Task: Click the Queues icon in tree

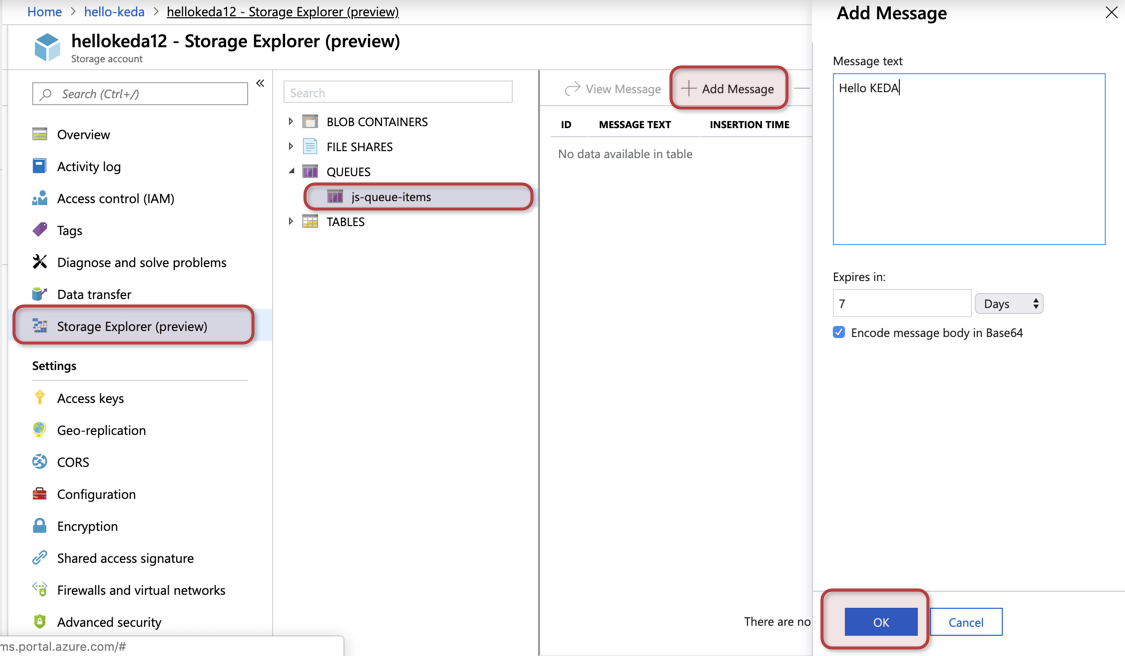Action: (310, 172)
